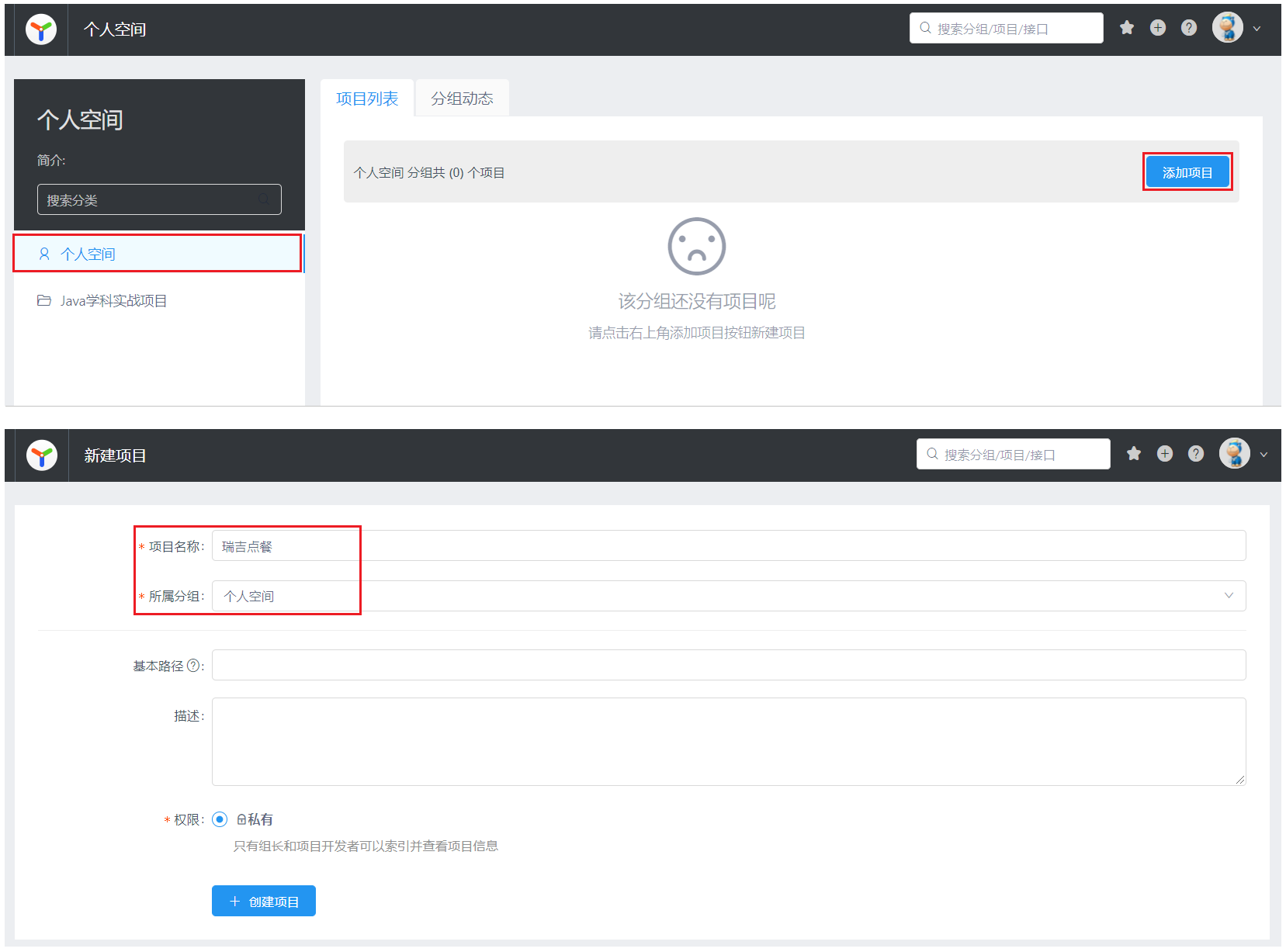Expand the top header user menu arrow
This screenshot has width=1286, height=952.
[x=1257, y=29]
